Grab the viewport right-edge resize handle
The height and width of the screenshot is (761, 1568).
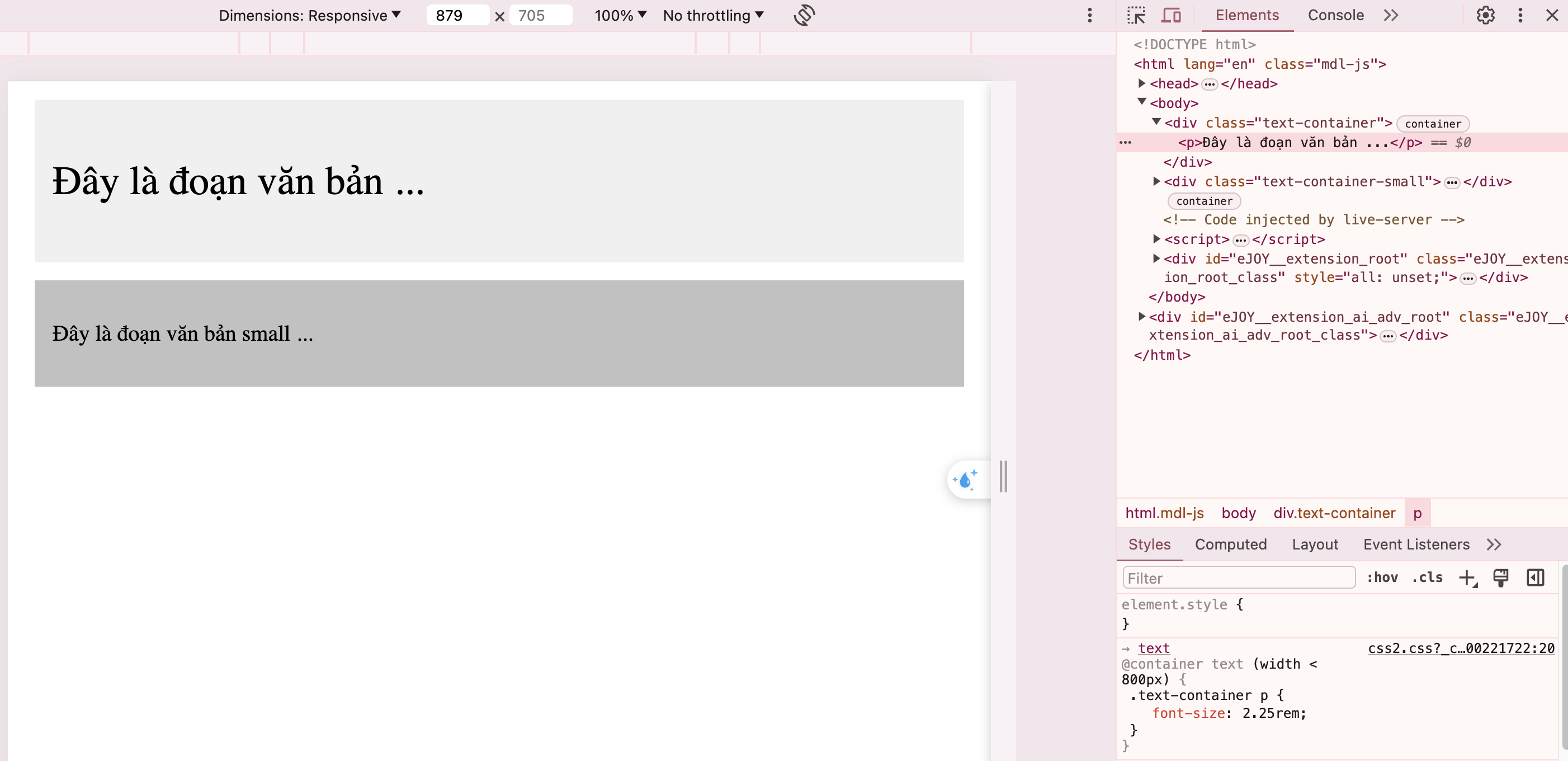tap(1003, 476)
